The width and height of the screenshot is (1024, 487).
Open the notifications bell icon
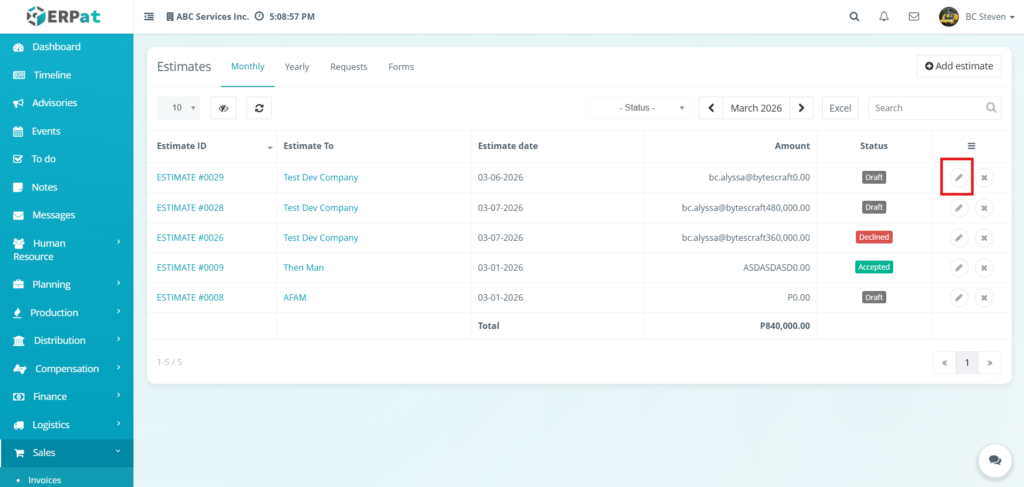[x=883, y=17]
